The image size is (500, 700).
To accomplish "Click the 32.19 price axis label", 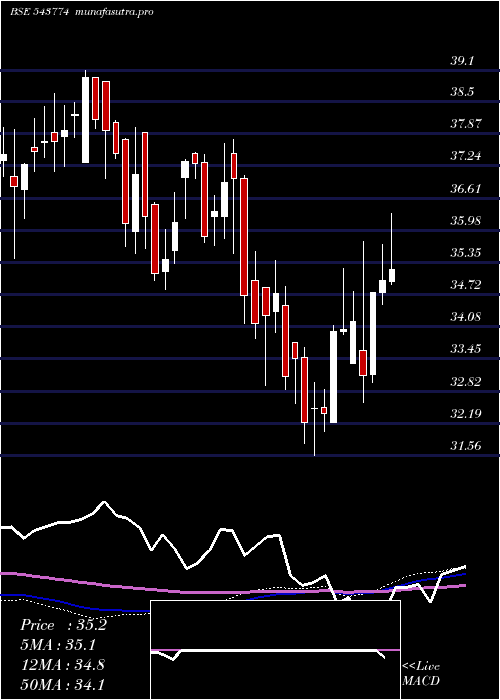I will (466, 413).
